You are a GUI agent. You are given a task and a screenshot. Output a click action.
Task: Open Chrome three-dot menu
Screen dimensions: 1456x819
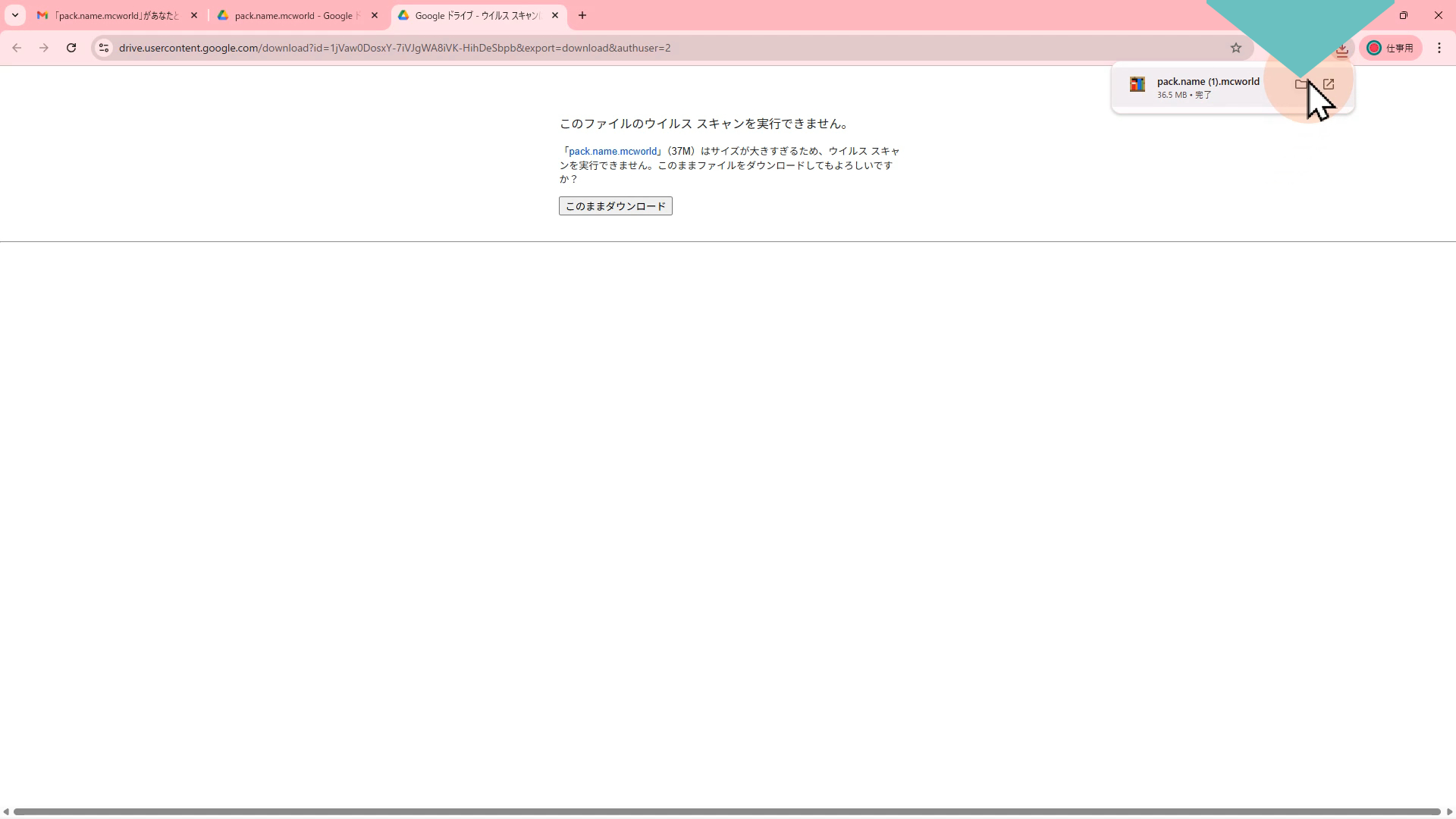(x=1439, y=48)
